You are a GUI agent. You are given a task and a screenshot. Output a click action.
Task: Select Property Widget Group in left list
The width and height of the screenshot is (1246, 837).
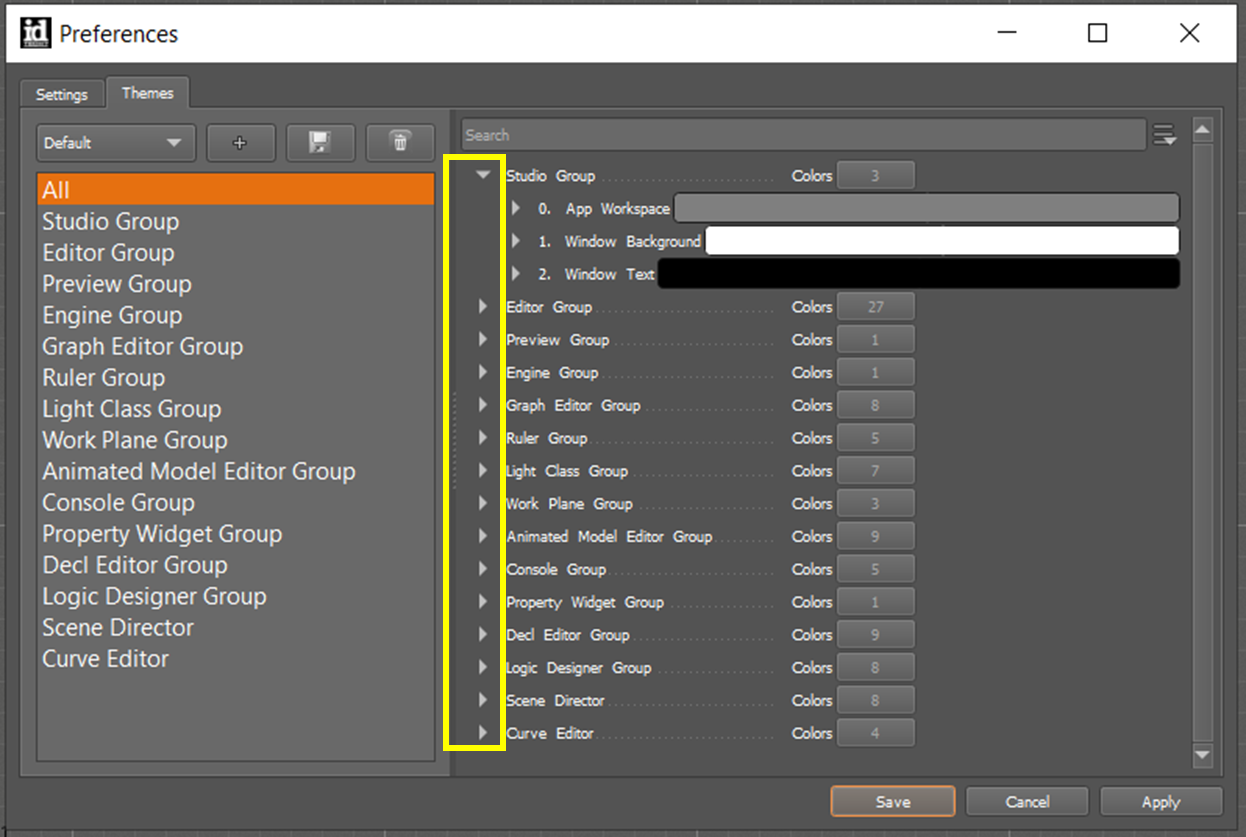point(236,534)
